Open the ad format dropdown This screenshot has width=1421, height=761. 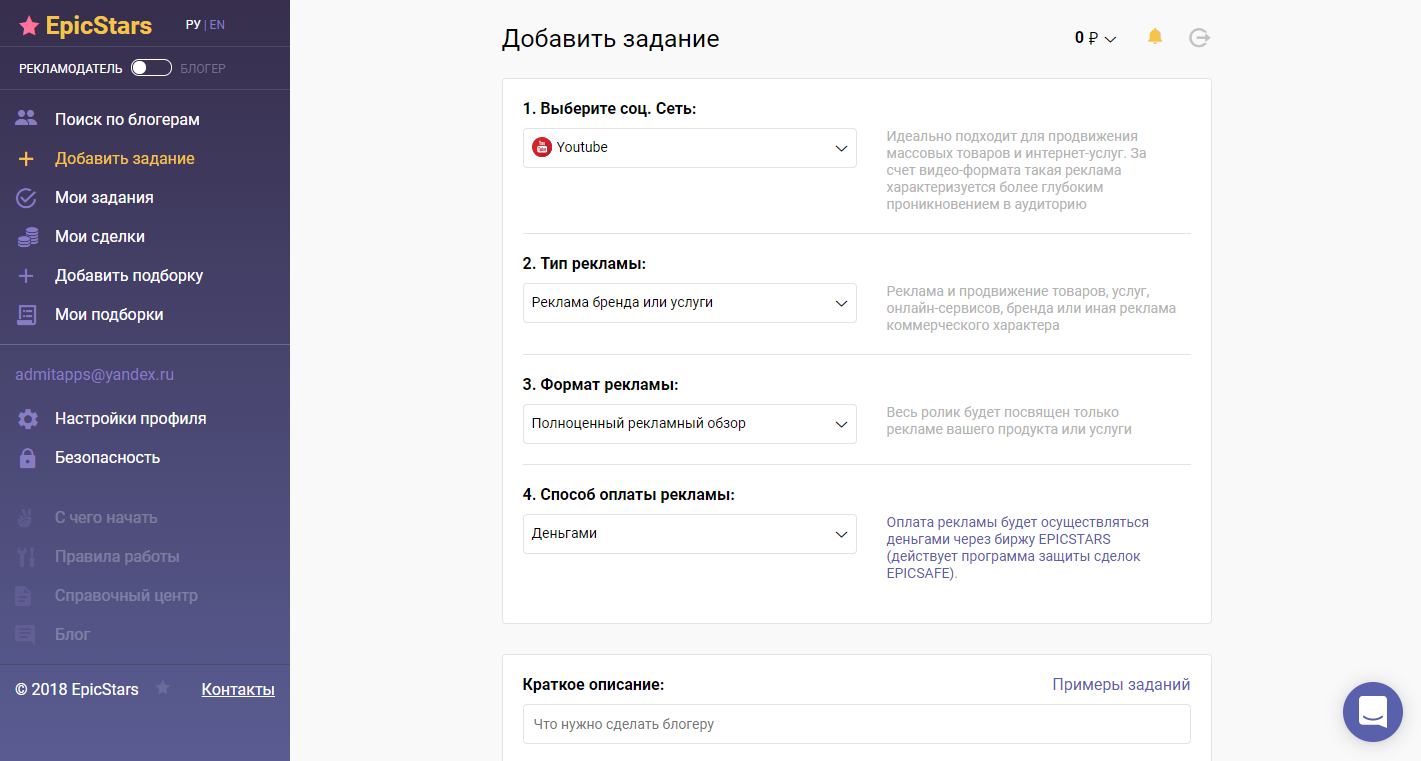[689, 424]
